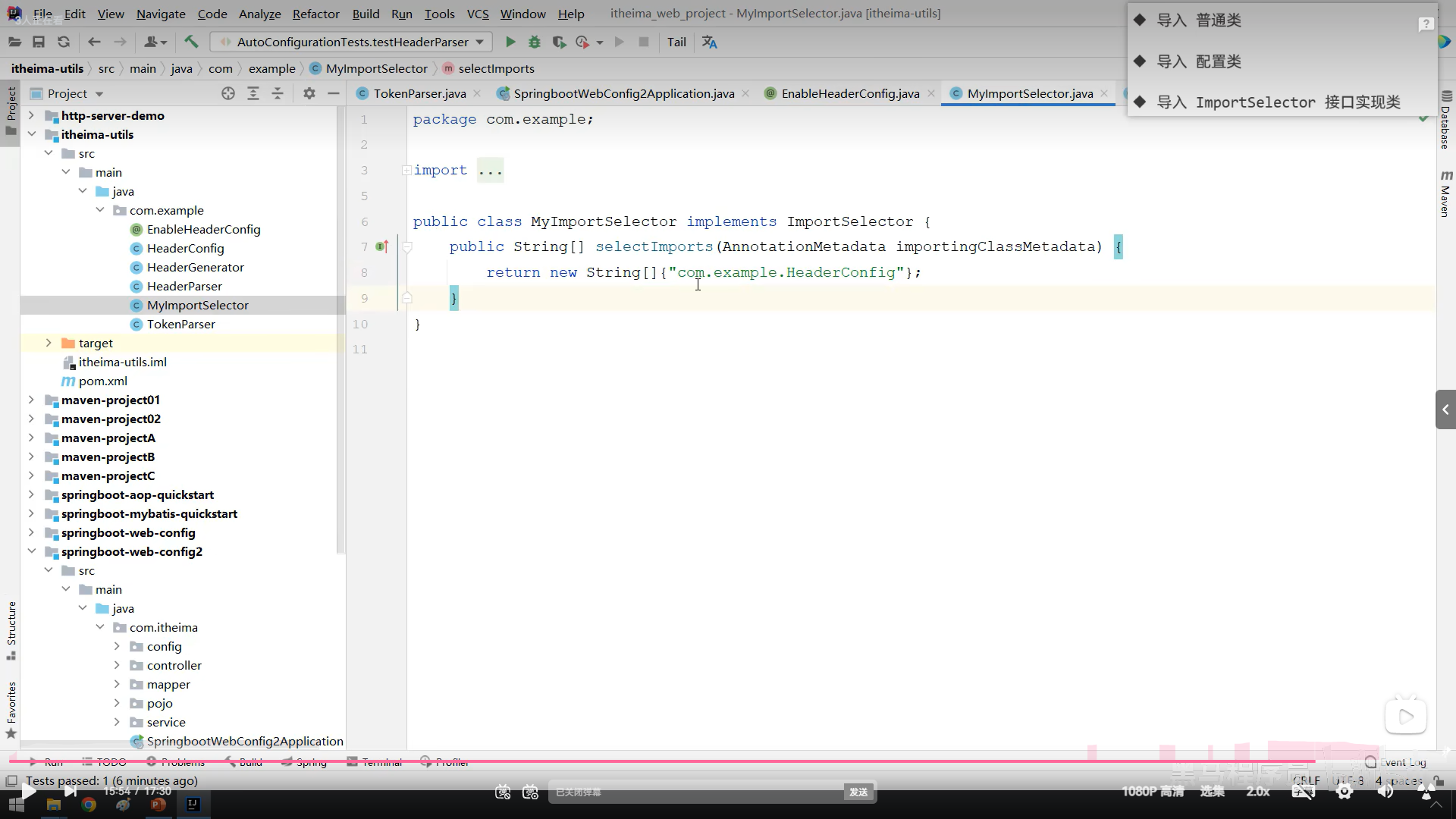
Task: Click locate target icon in Project panel
Action: tap(228, 93)
